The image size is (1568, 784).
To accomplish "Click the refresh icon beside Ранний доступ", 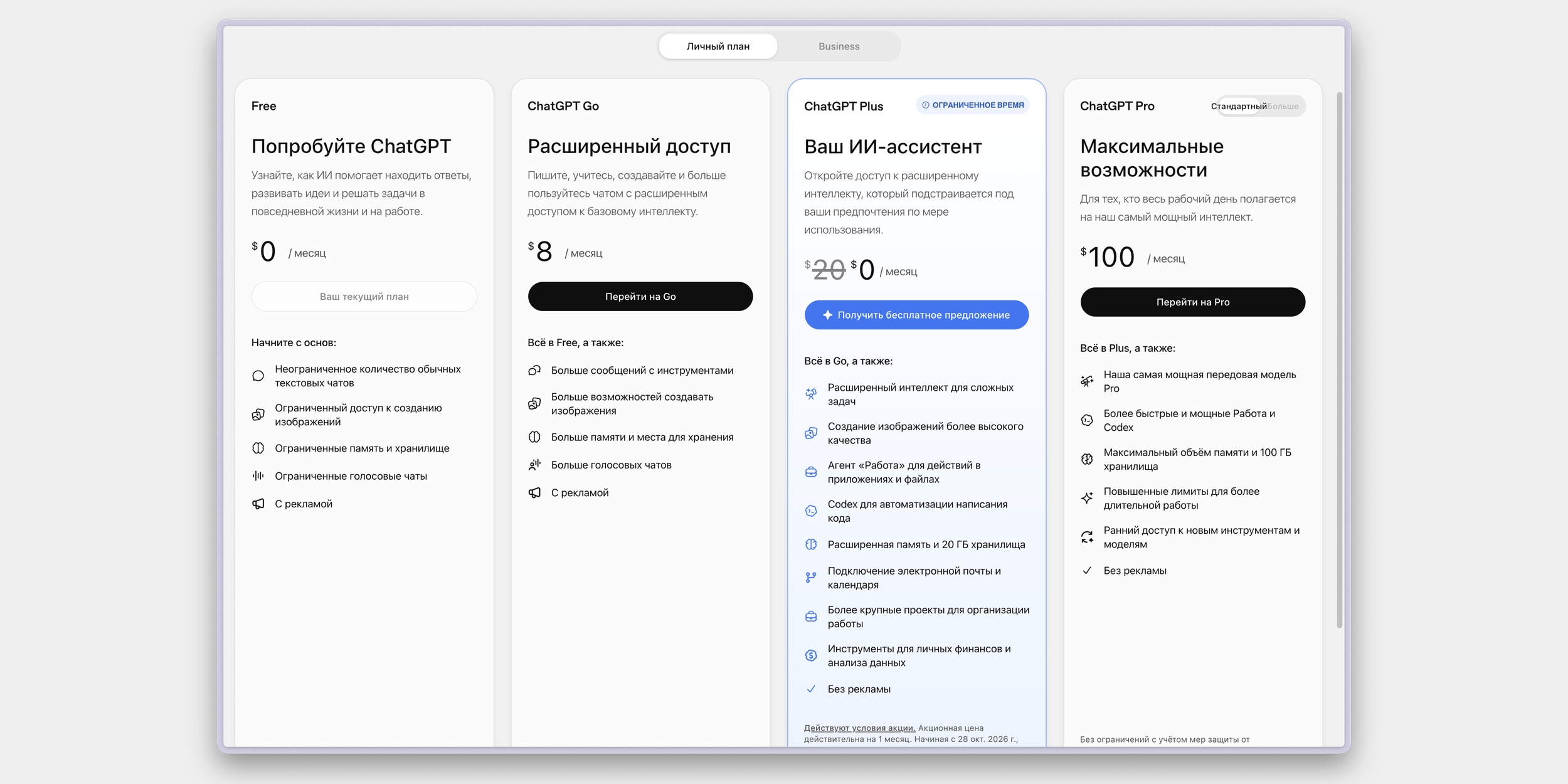I will pyautogui.click(x=1087, y=536).
